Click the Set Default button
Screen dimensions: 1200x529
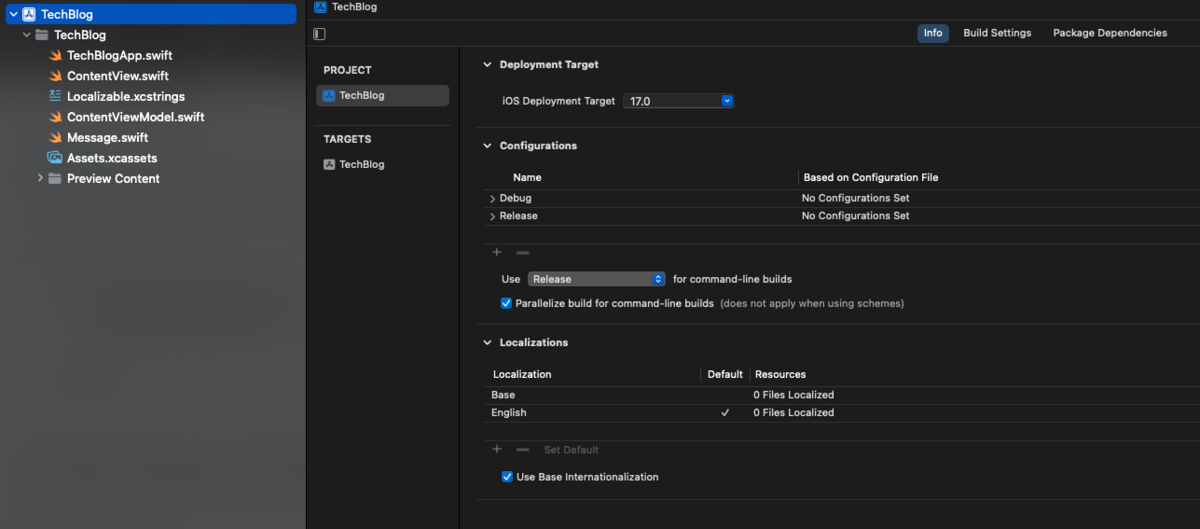(571, 450)
